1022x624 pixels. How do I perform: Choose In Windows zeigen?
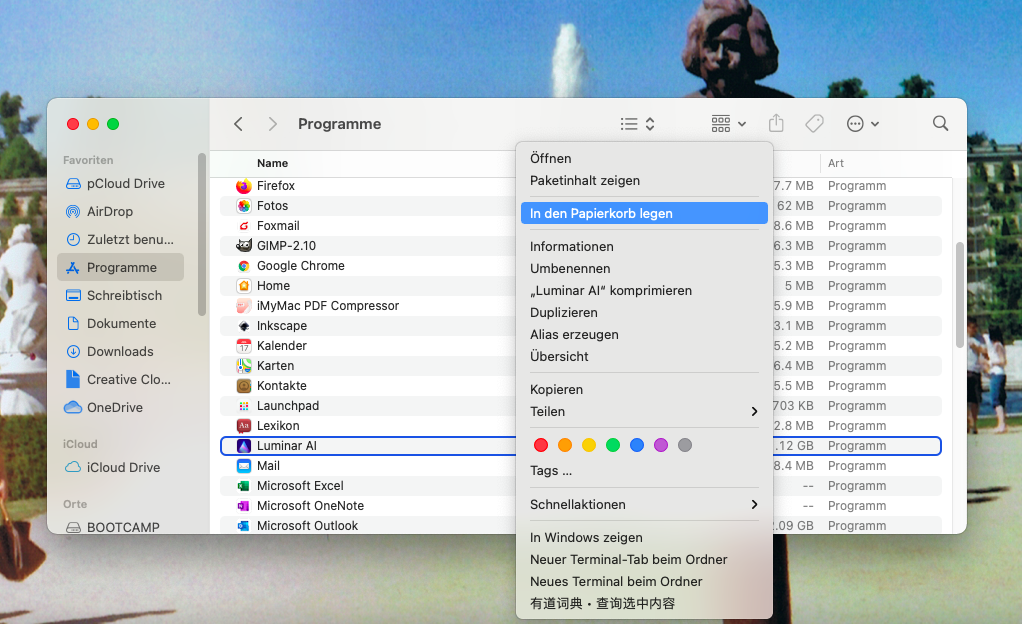(x=586, y=538)
